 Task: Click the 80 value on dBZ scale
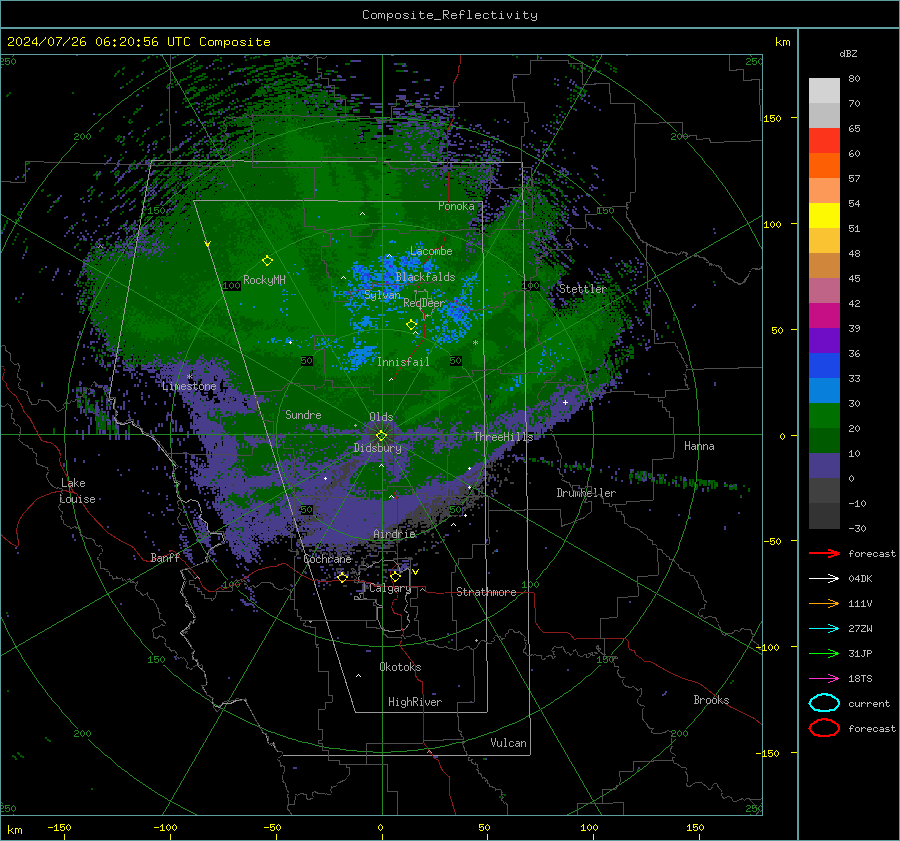(854, 79)
